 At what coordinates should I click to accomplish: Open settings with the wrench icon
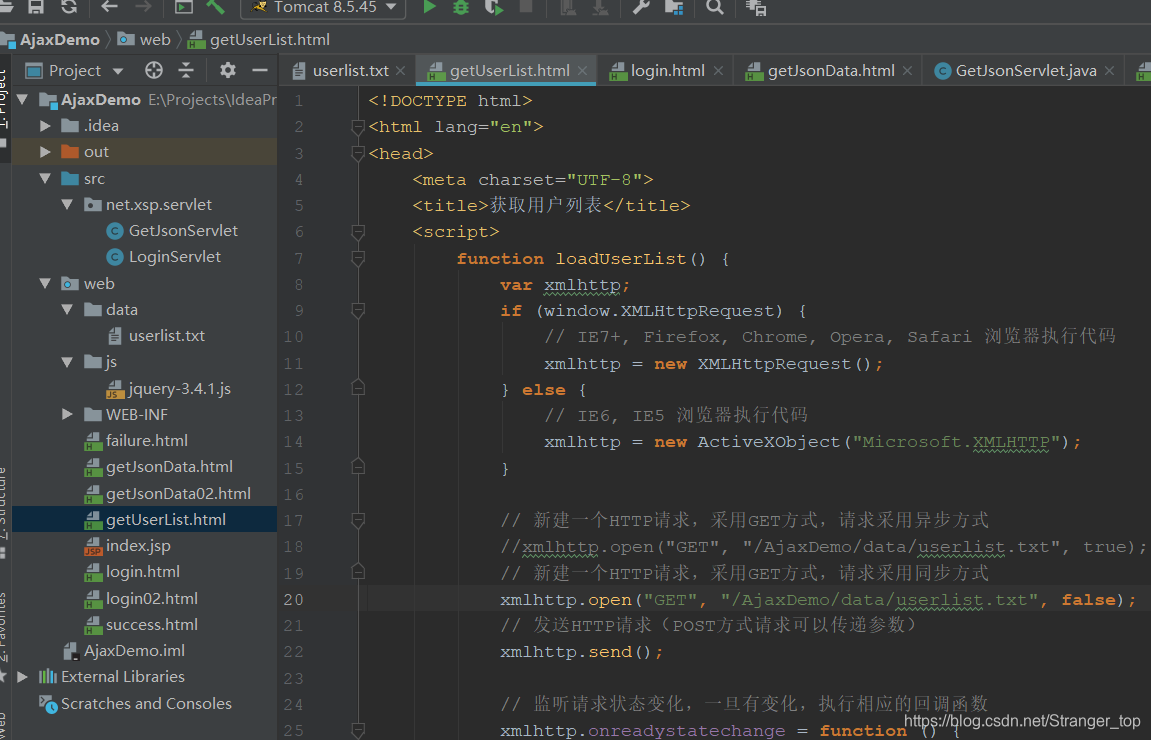pyautogui.click(x=640, y=7)
